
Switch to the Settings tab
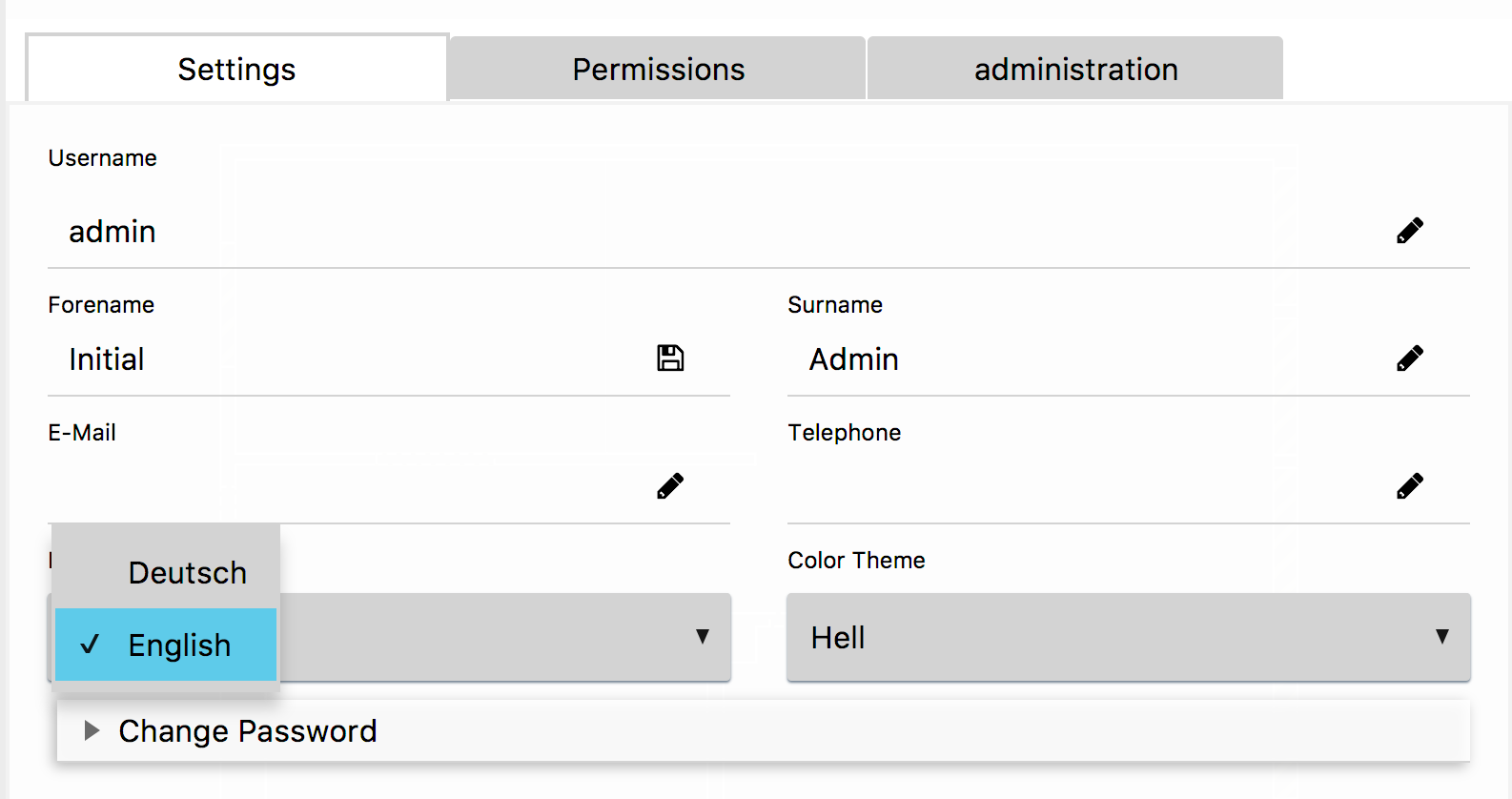236,70
